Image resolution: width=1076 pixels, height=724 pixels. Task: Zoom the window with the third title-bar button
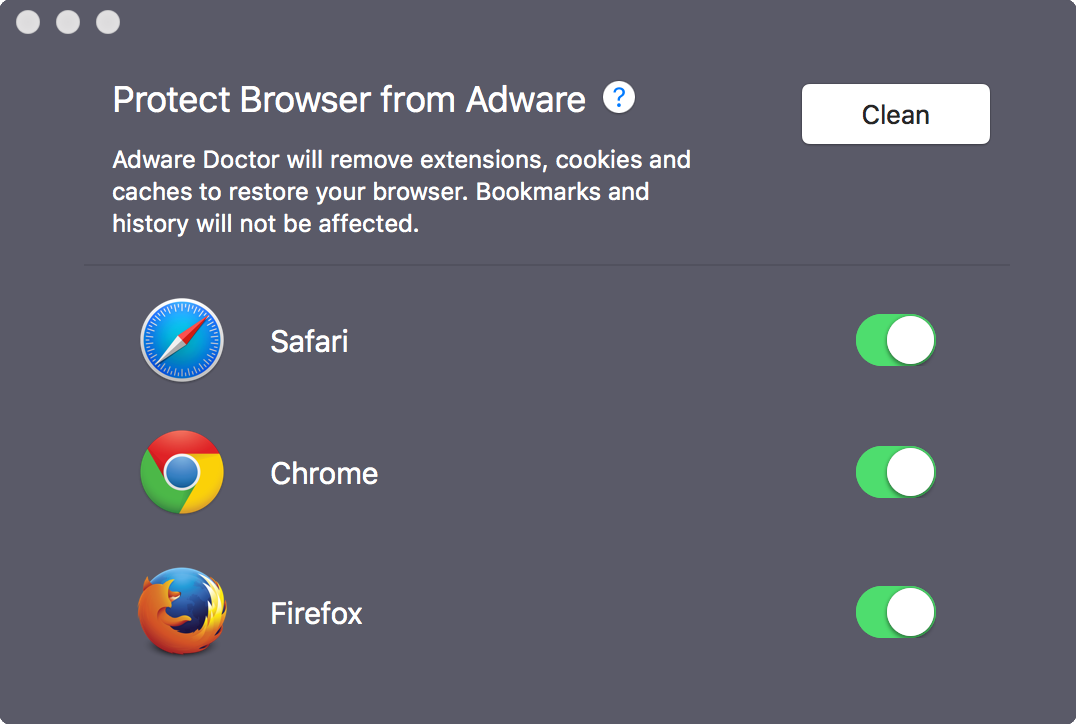click(x=107, y=22)
